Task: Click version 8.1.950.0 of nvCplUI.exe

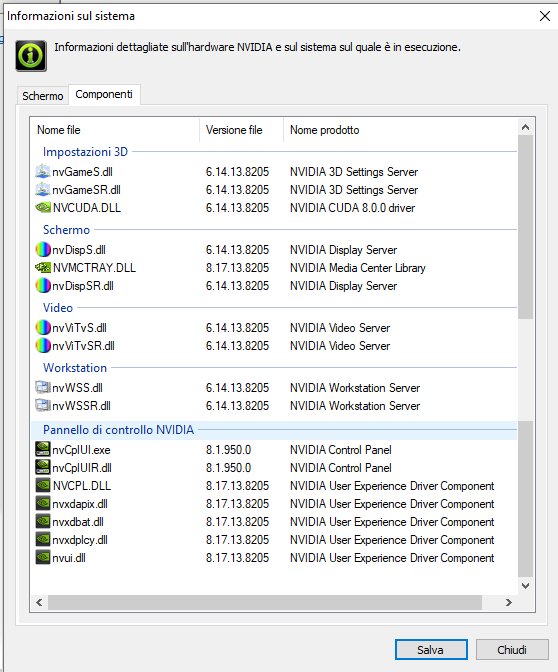Action: pos(228,450)
